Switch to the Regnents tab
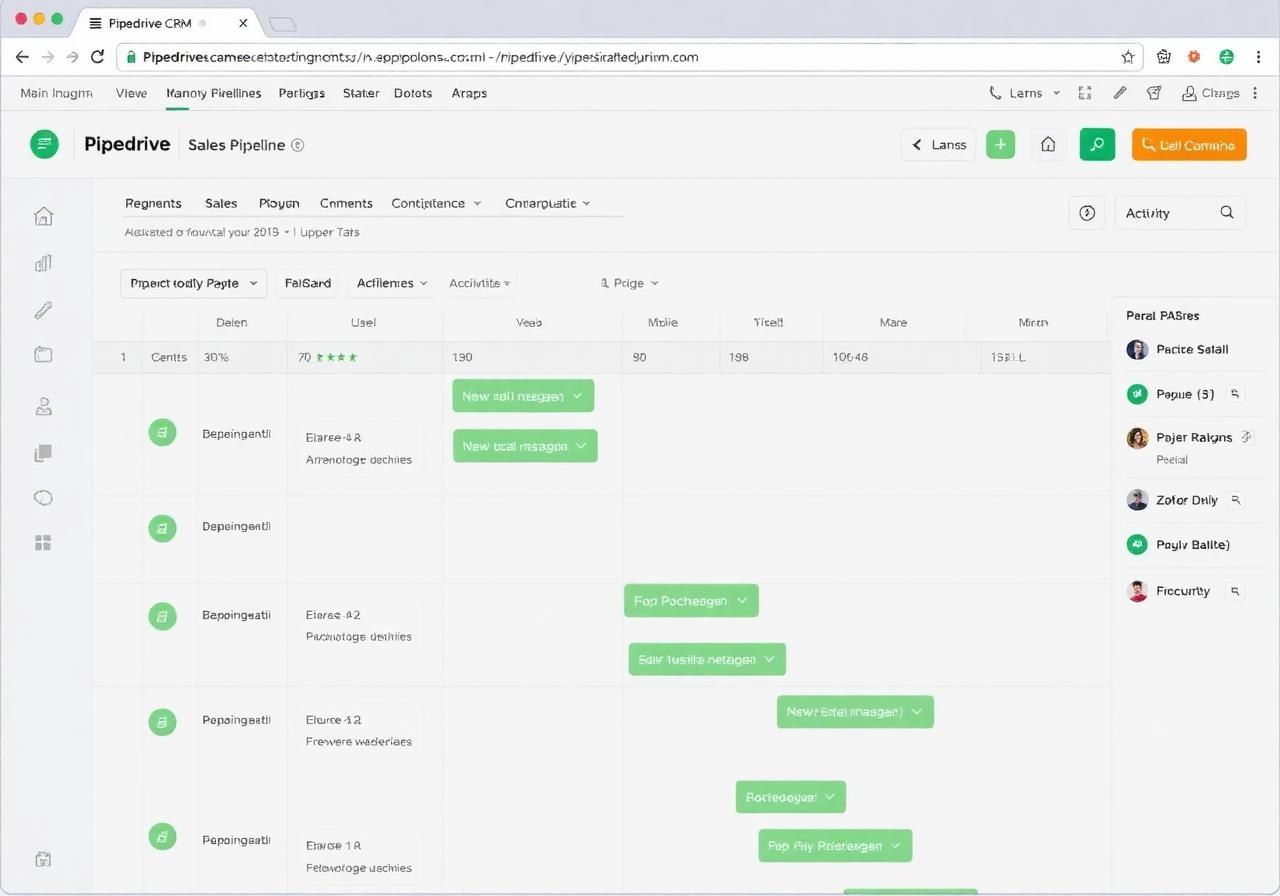1280x896 pixels. point(153,203)
